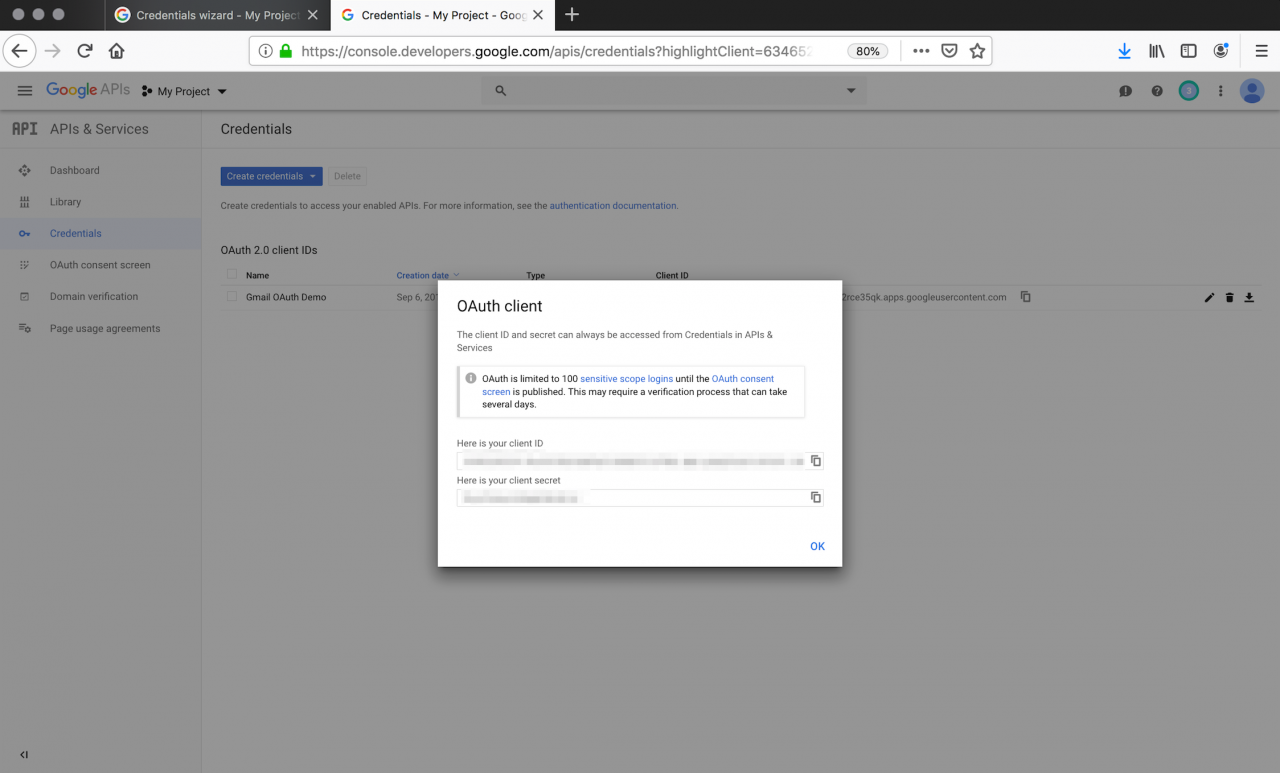The height and width of the screenshot is (773, 1280).
Task: Copy the client ID to clipboard
Action: (815, 460)
